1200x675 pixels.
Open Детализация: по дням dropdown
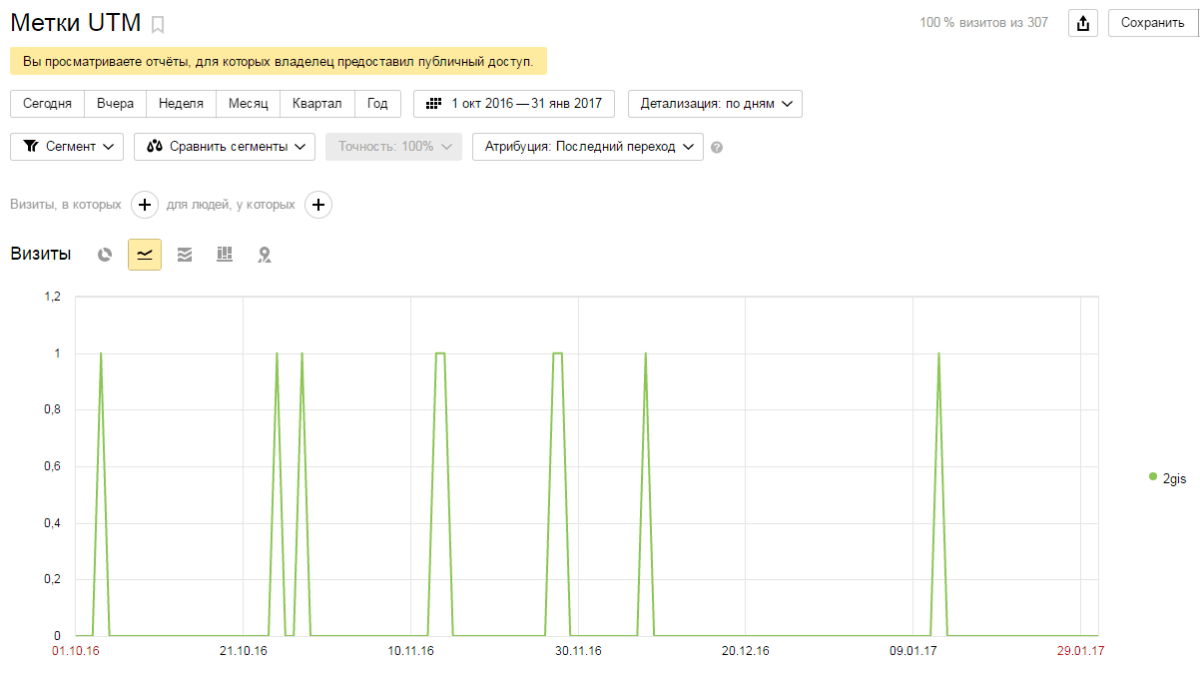715,104
